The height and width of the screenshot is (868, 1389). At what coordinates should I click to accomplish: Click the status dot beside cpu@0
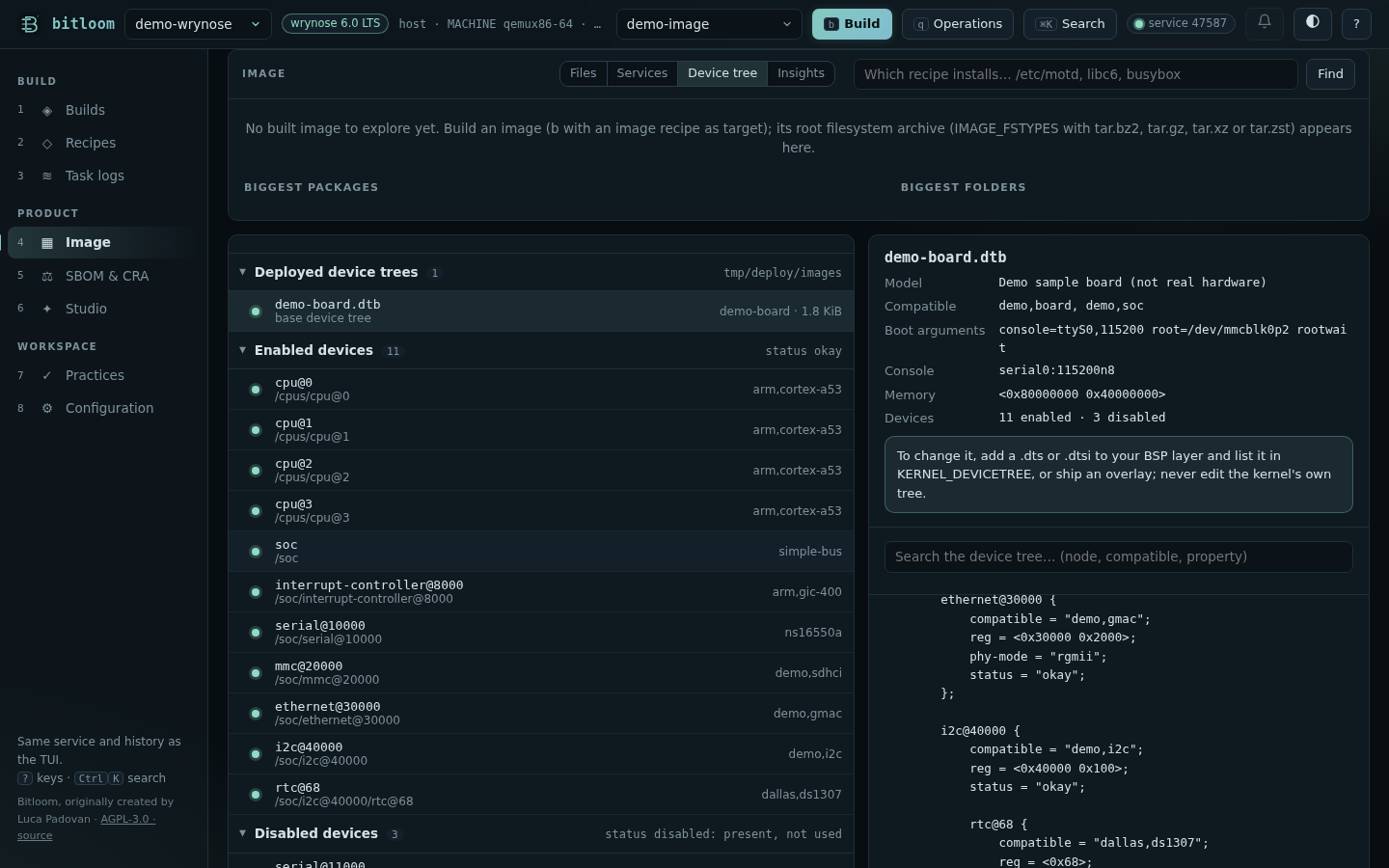point(256,390)
